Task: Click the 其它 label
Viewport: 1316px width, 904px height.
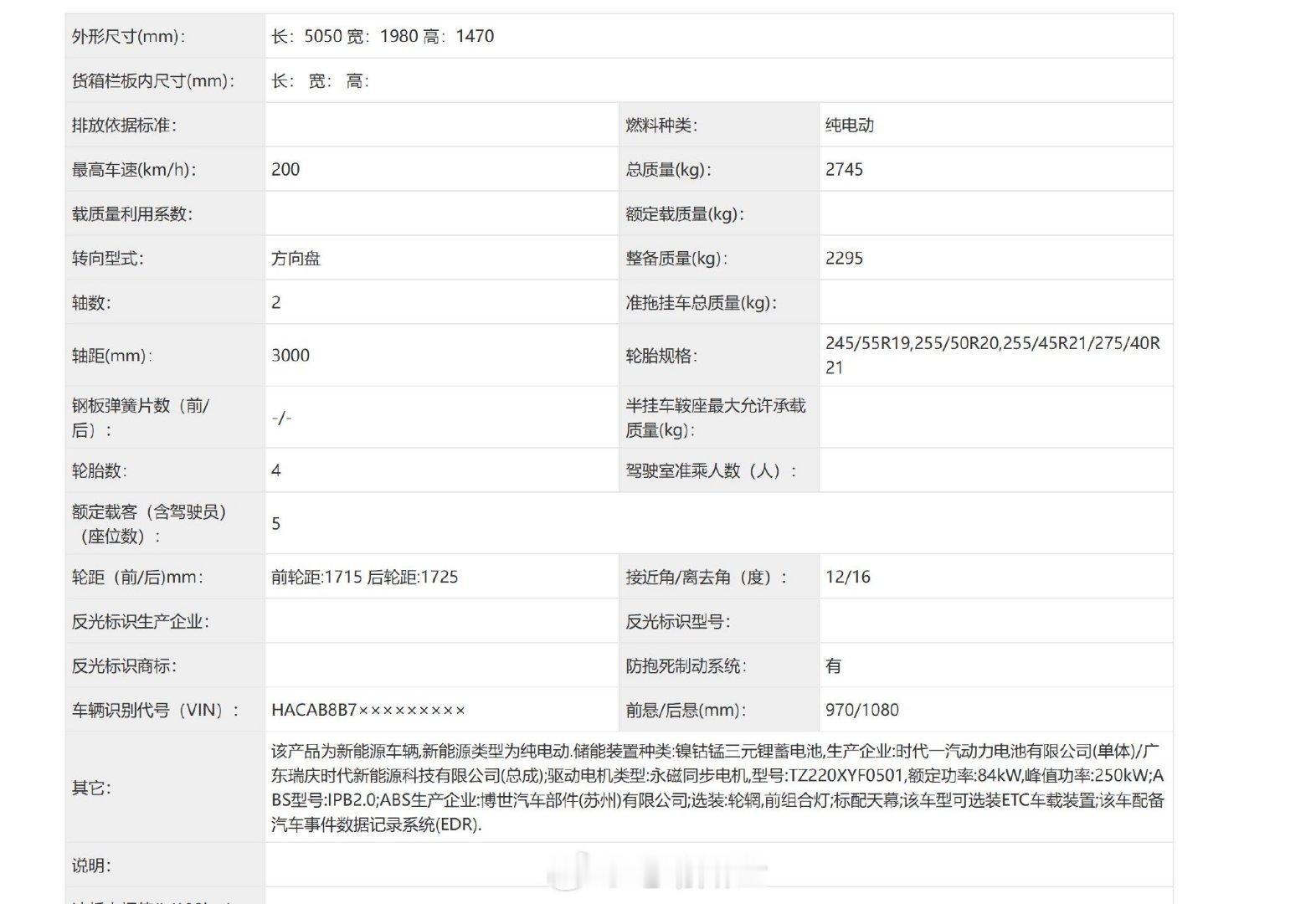Action: coord(91,788)
